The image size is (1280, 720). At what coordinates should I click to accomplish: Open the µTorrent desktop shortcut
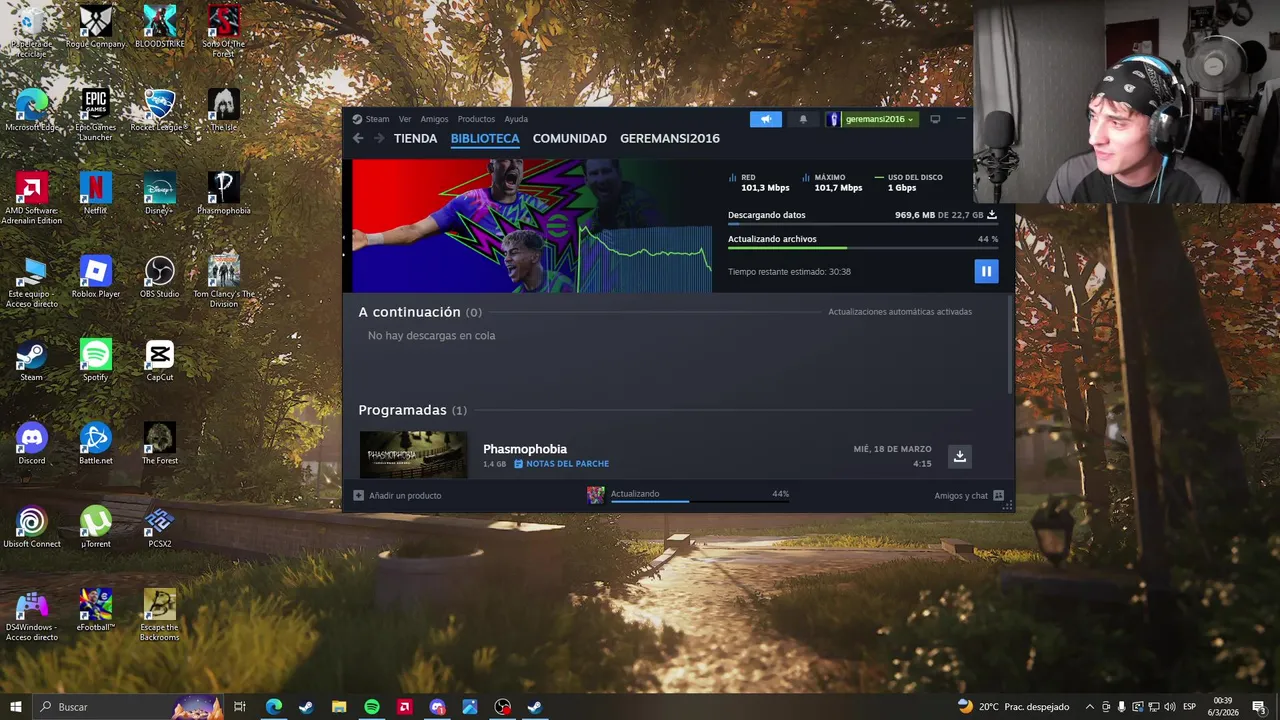pyautogui.click(x=95, y=528)
